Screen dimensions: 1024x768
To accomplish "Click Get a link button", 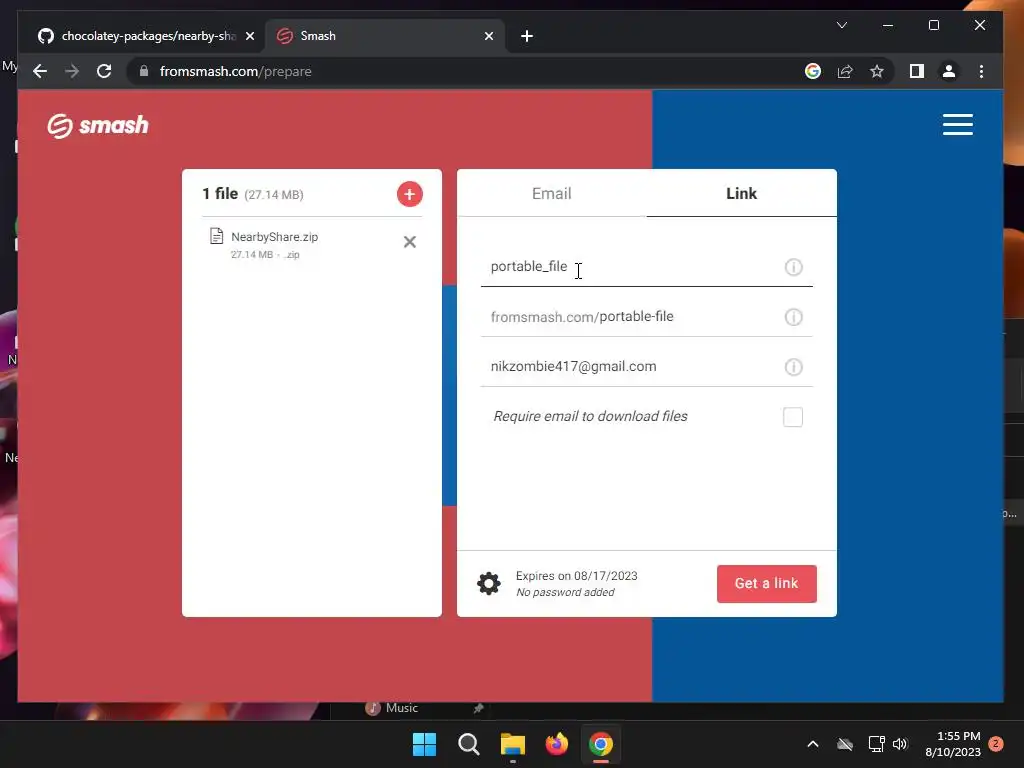I will (766, 583).
